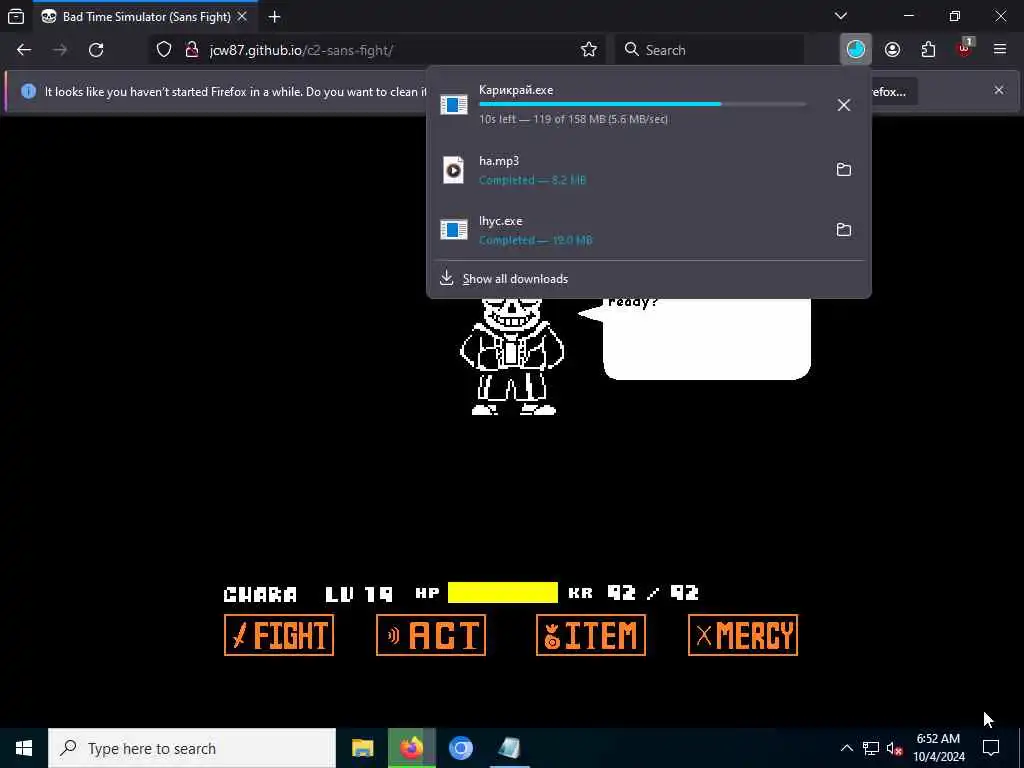Reload the Bad Time Simulator page
The image size is (1024, 768).
click(x=96, y=50)
